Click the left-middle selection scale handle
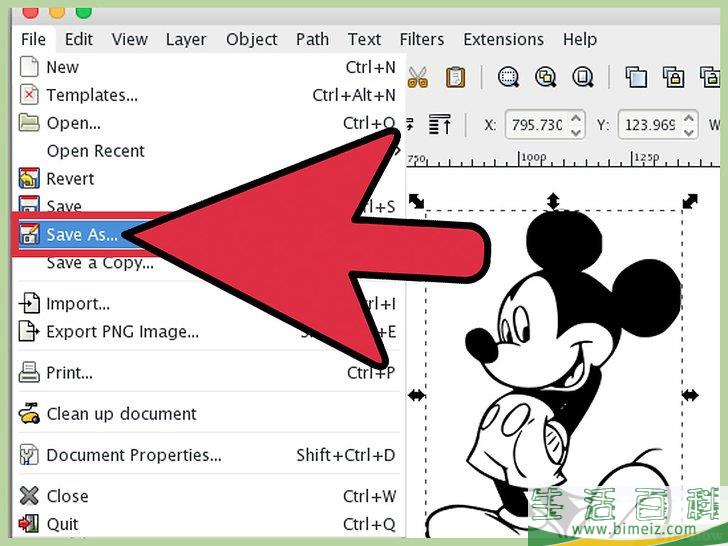 click(x=416, y=396)
